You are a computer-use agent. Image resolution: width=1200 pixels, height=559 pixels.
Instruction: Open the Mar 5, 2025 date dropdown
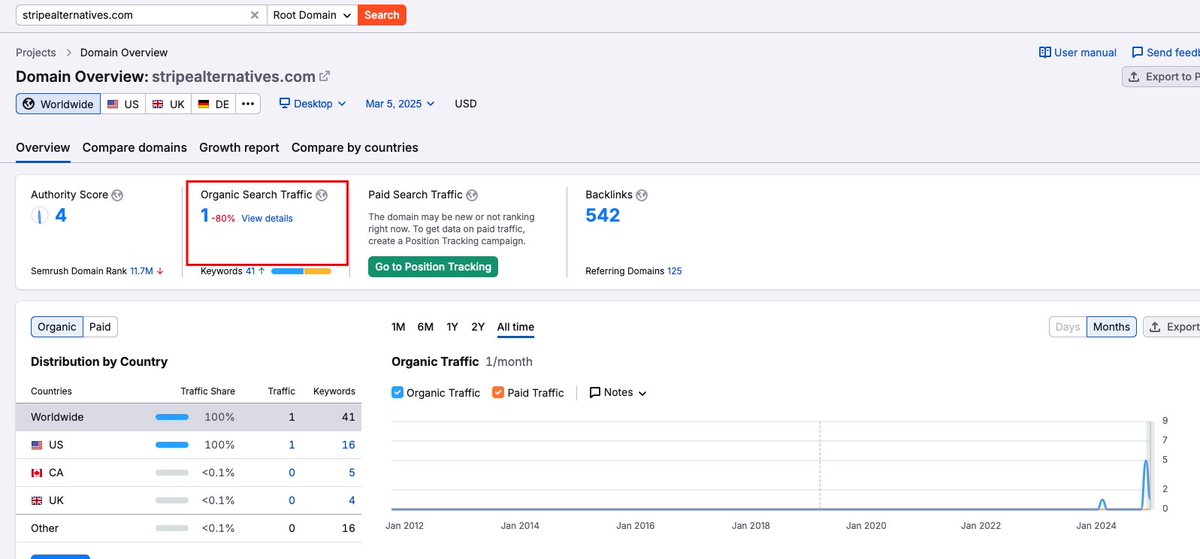coord(400,103)
